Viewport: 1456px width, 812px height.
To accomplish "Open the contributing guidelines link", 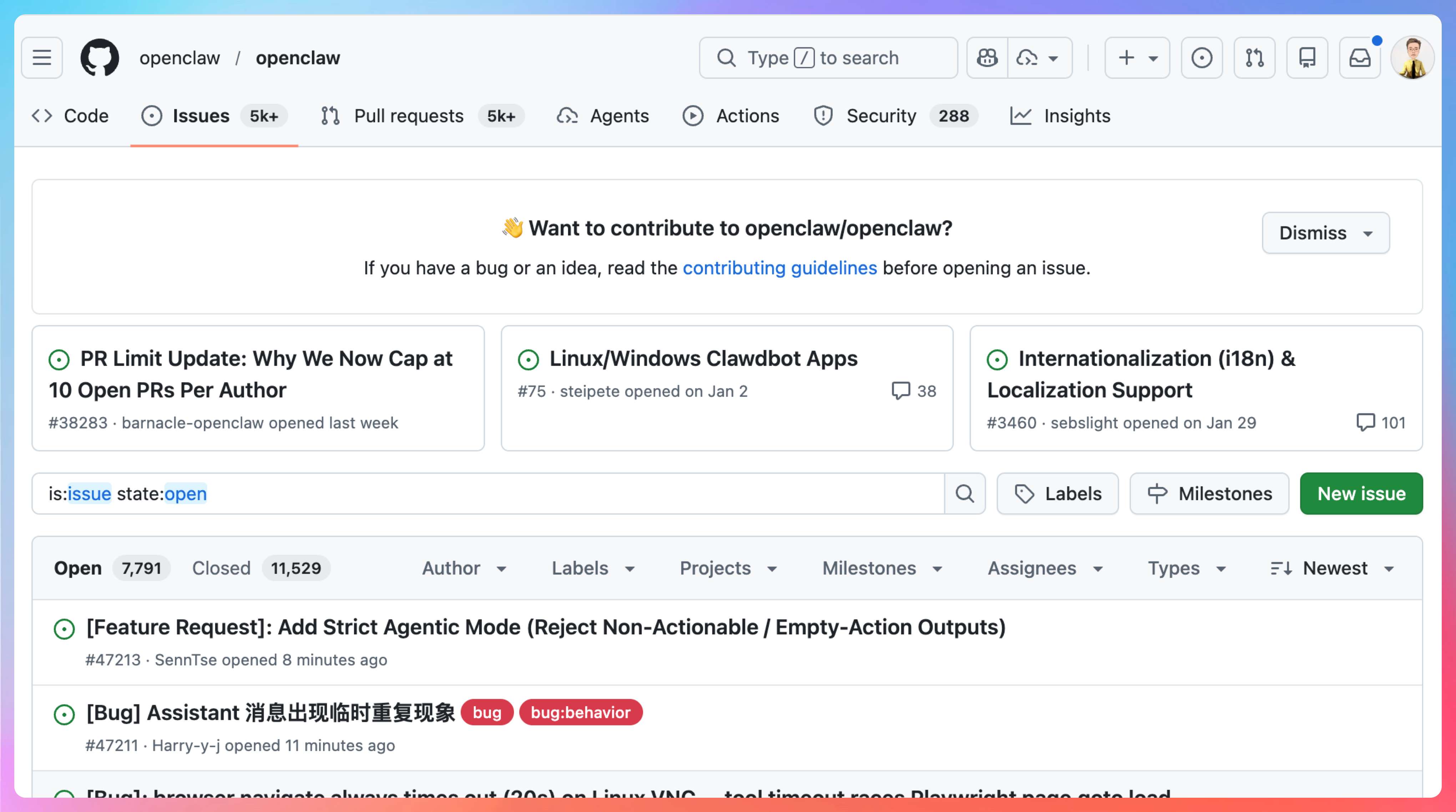I will click(x=779, y=268).
